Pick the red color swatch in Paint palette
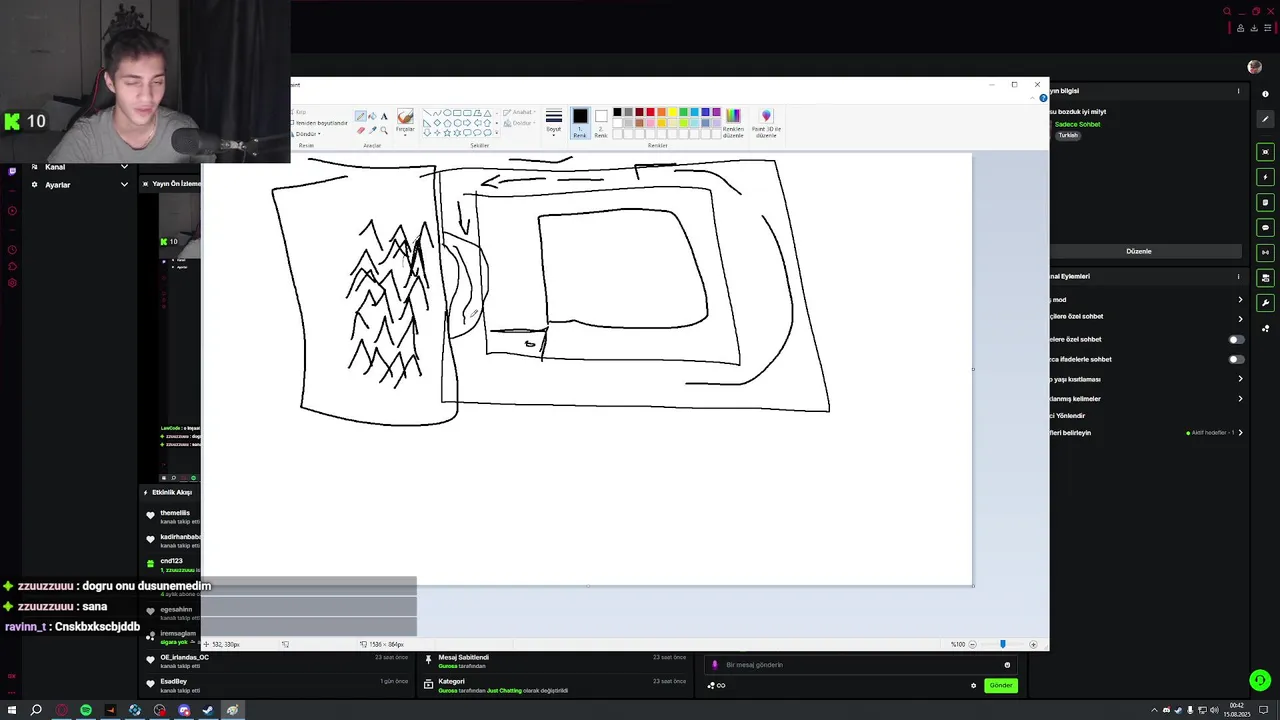 [x=650, y=112]
